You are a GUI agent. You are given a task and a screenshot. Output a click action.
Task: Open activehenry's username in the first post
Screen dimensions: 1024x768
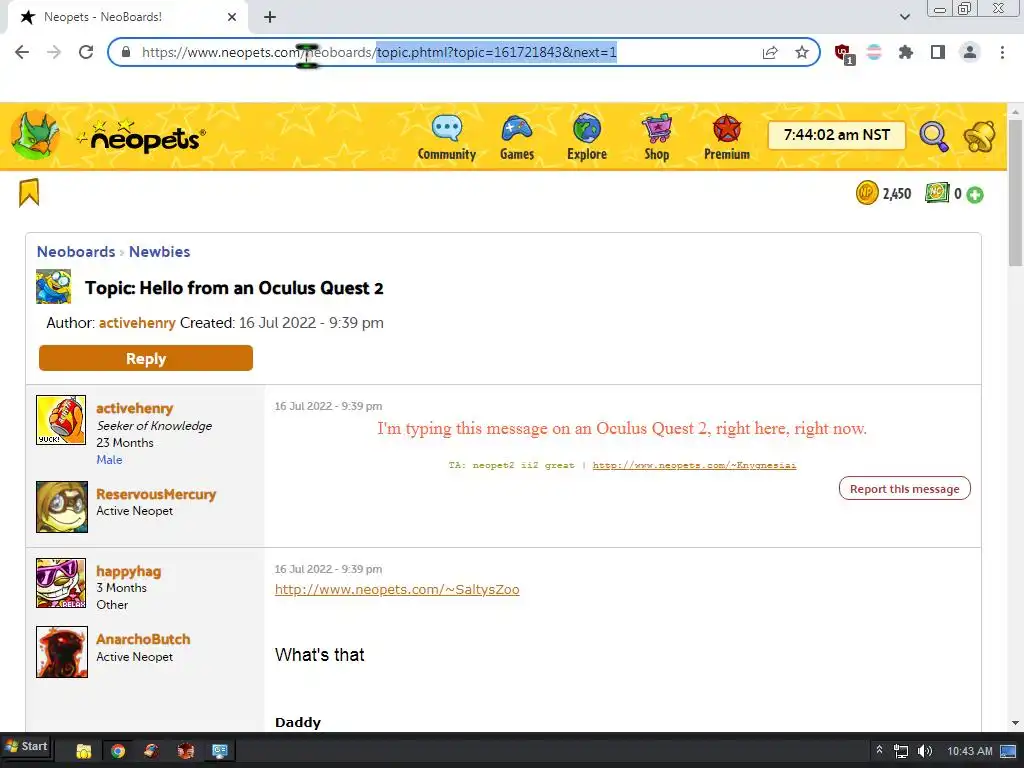tap(135, 408)
